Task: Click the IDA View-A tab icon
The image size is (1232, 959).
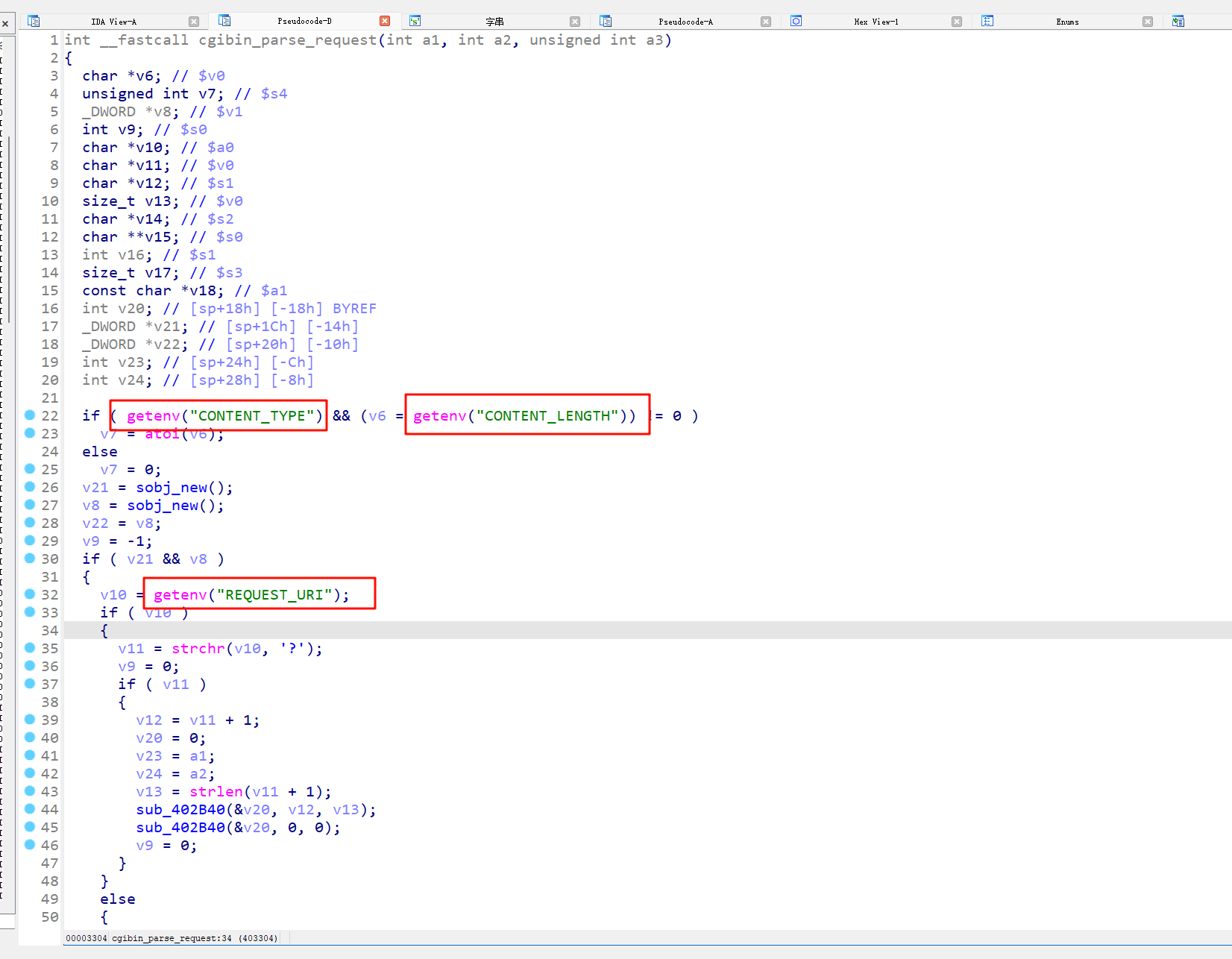Action: tap(34, 21)
